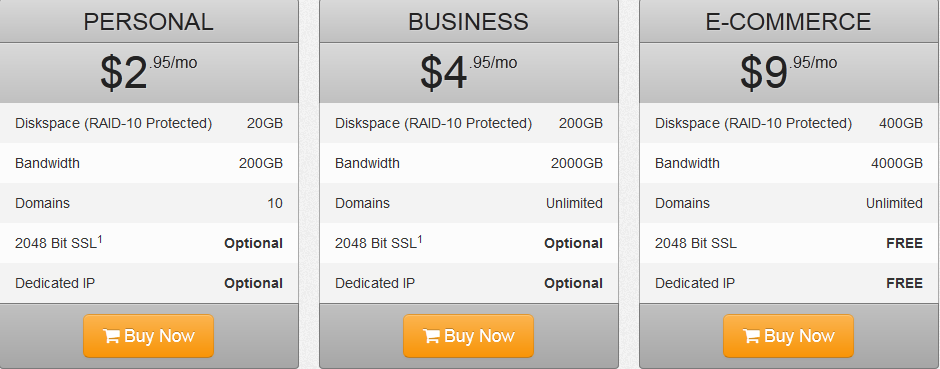Click footnote 1 beside Personal 2048 Bit SSL
Screen dimensions: 940x369
click(100, 239)
